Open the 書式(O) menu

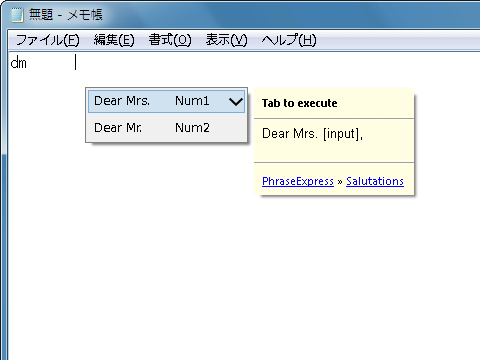click(170, 40)
